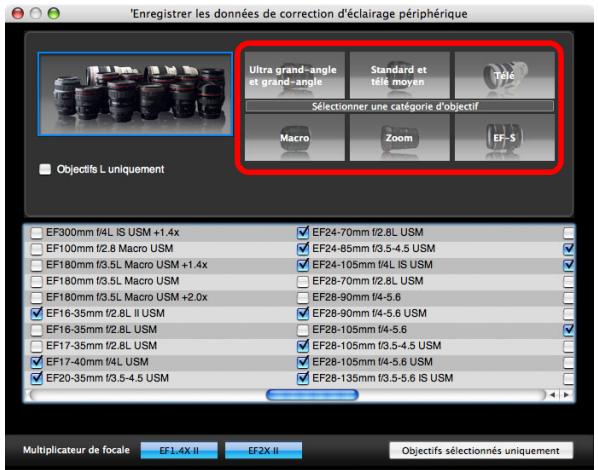Check EF180mm f/3.5L Macro USM +1.4x
Screen dimensions: 598x470
point(37,265)
